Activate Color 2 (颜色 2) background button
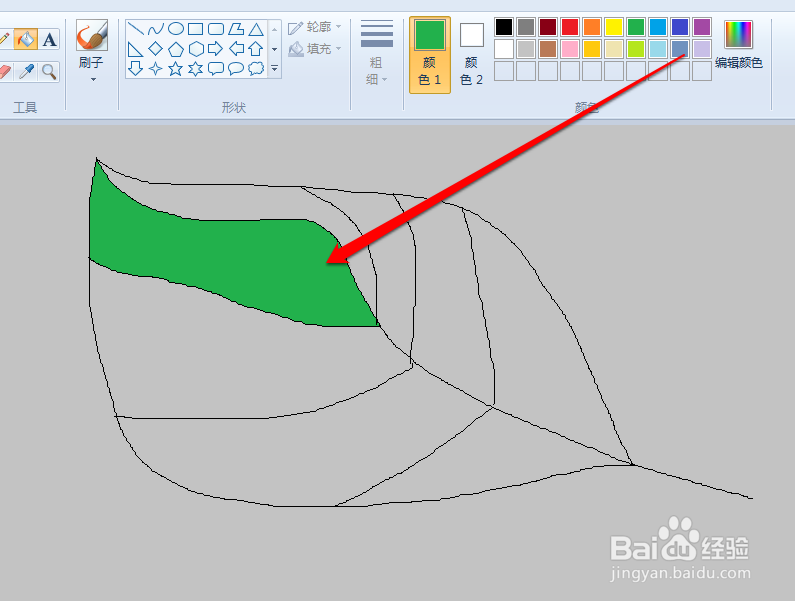The width and height of the screenshot is (795, 601). (472, 55)
